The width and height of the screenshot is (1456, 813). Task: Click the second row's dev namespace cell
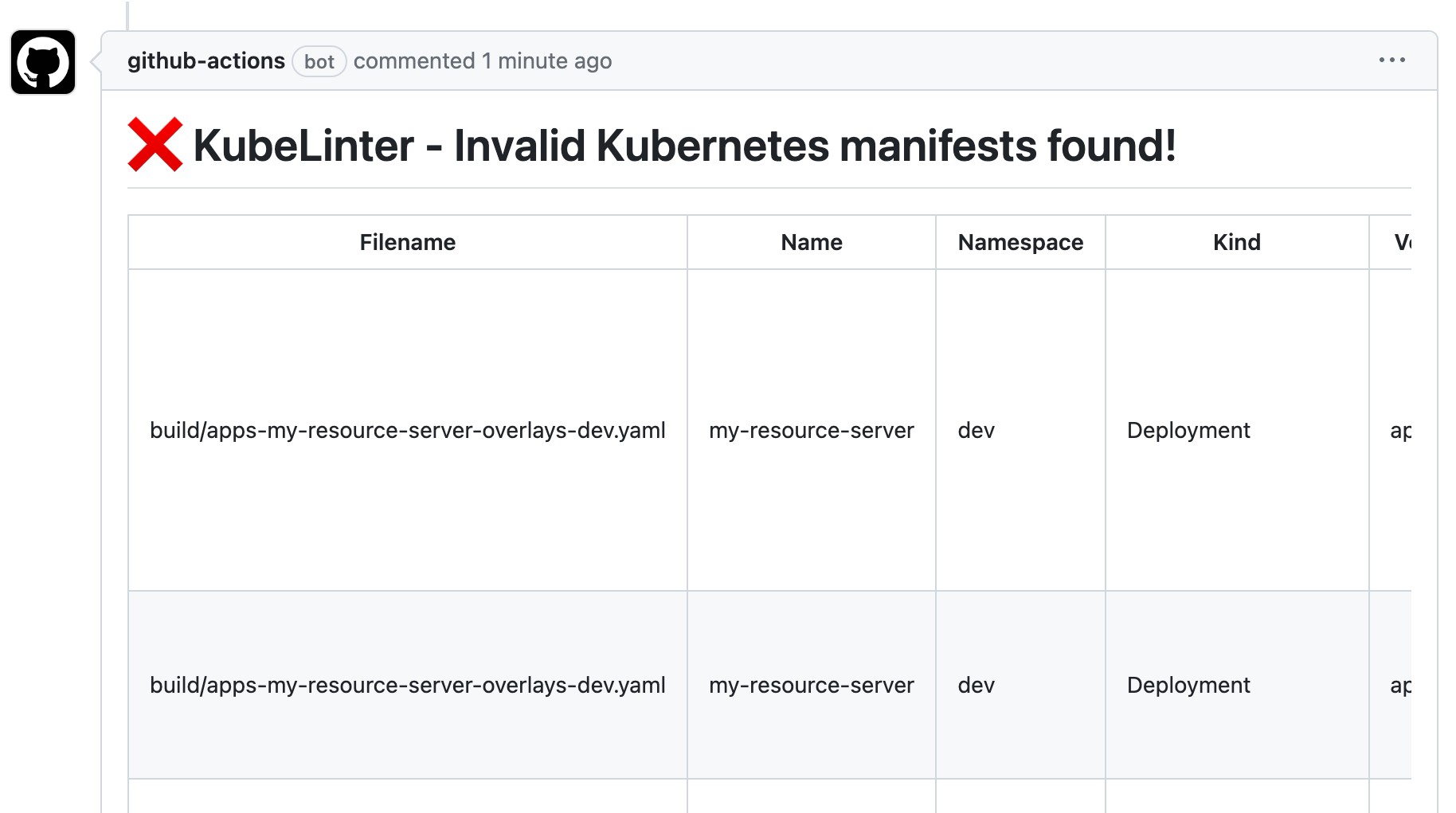click(976, 685)
